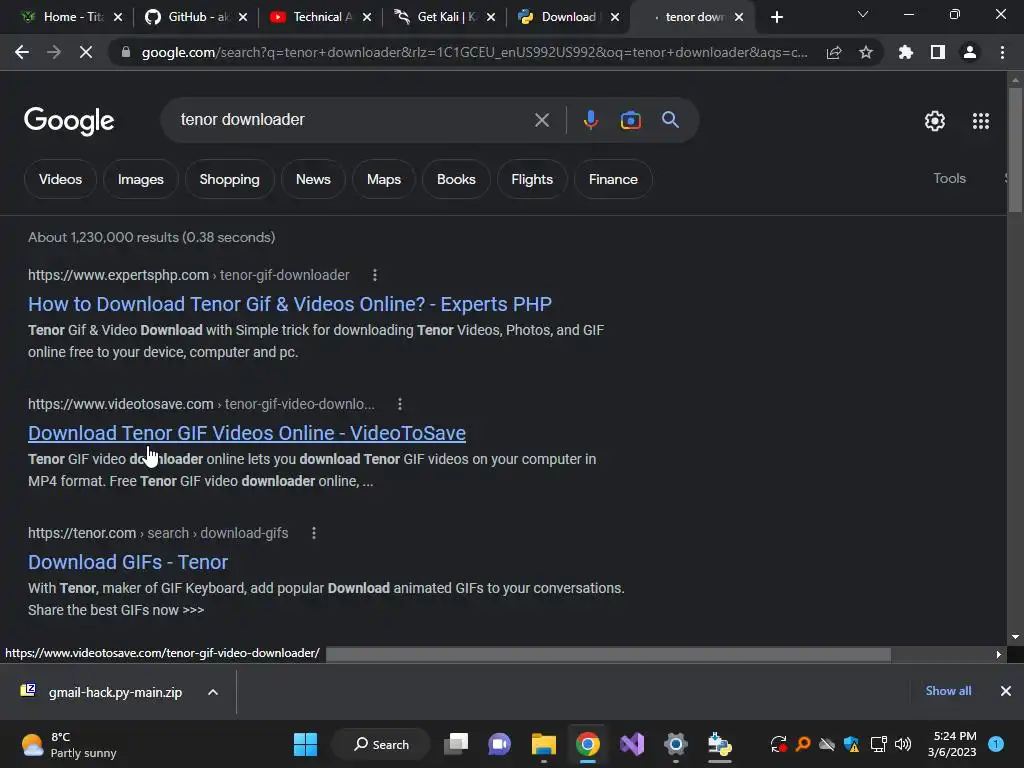Submit search with the magnifier icon

pos(670,120)
